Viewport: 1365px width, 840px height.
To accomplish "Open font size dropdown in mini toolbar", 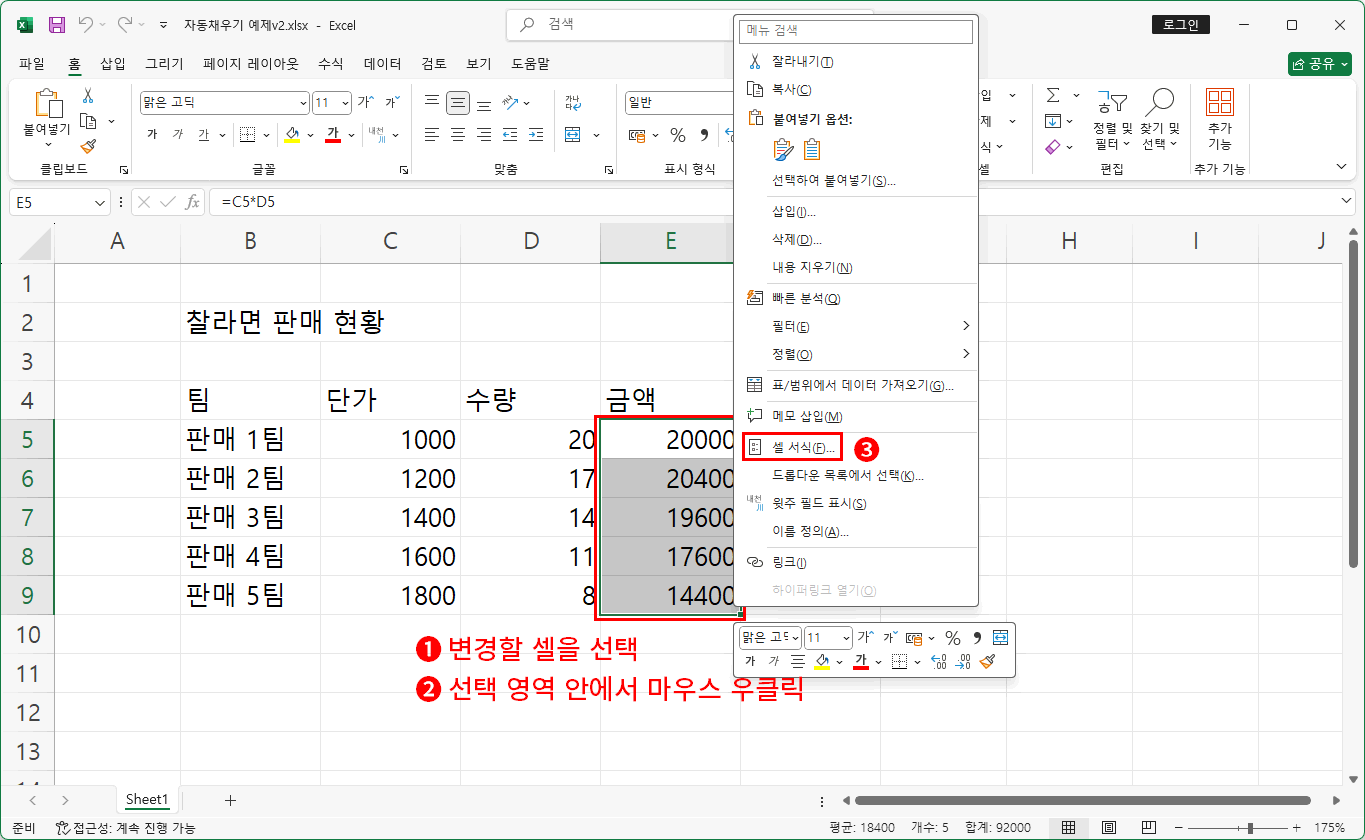I will coord(846,637).
